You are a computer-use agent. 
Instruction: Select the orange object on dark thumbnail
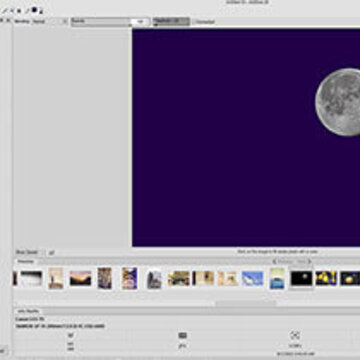350,278
